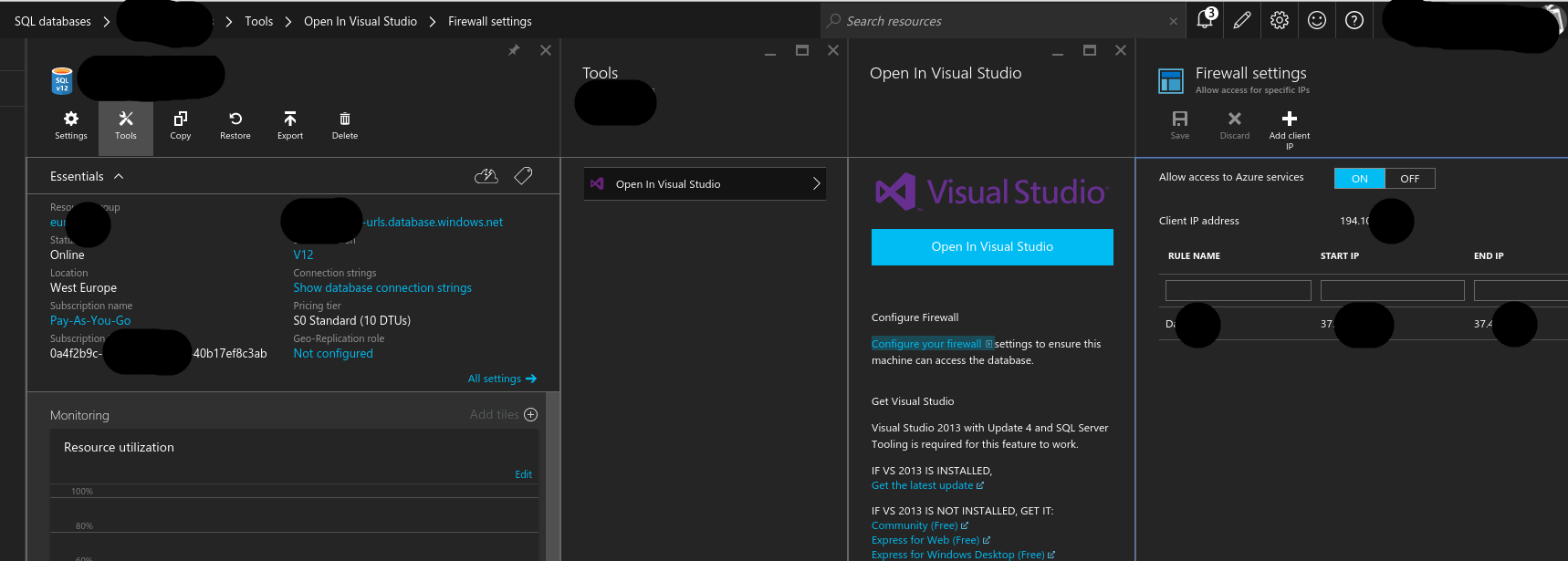Maximize the Tools blade
Image resolution: width=1568 pixels, height=561 pixels.
point(802,50)
